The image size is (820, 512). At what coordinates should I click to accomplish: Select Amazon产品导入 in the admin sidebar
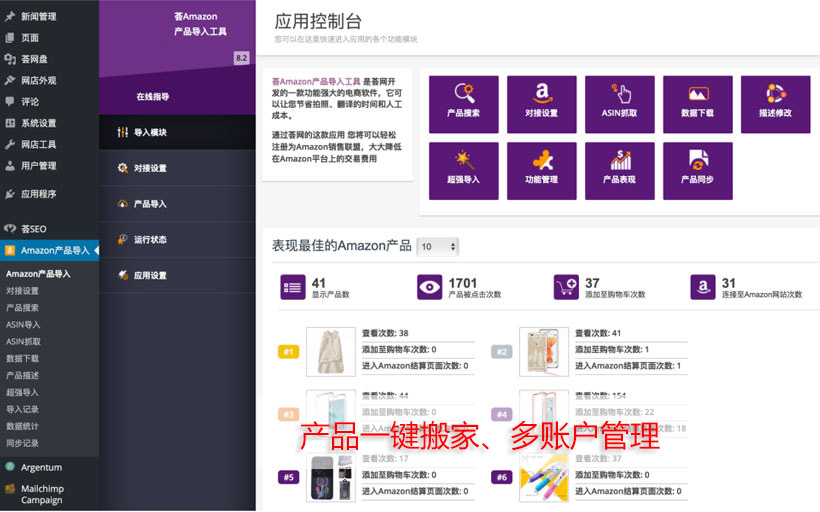55,250
